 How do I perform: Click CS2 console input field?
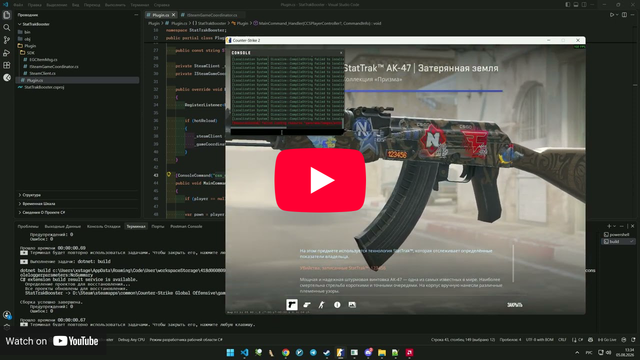point(287,132)
